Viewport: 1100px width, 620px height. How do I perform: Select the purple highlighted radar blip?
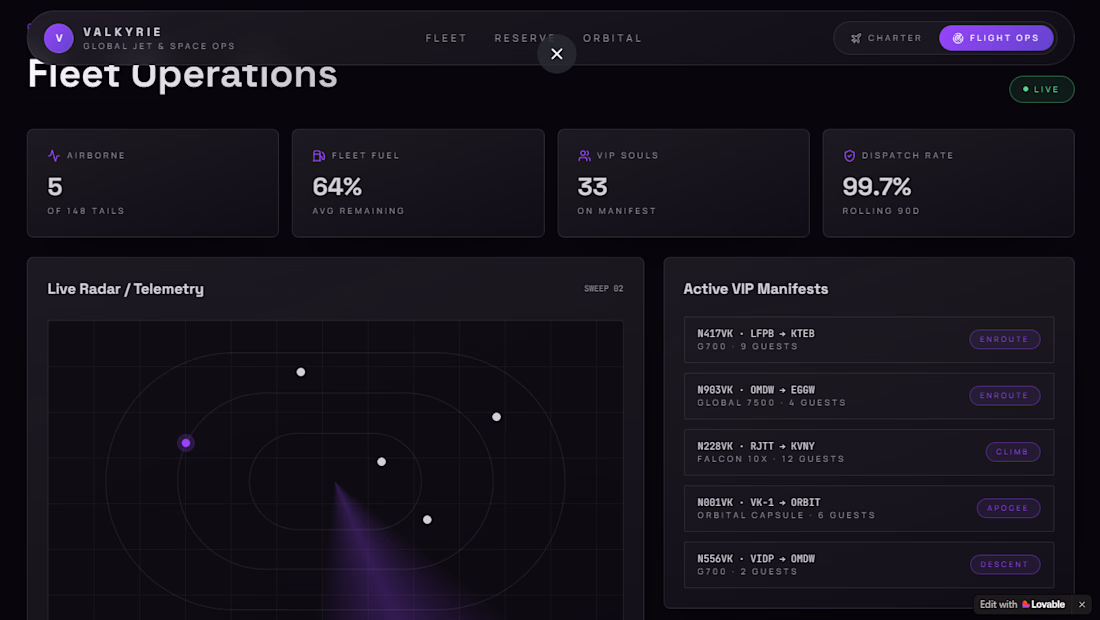186,443
